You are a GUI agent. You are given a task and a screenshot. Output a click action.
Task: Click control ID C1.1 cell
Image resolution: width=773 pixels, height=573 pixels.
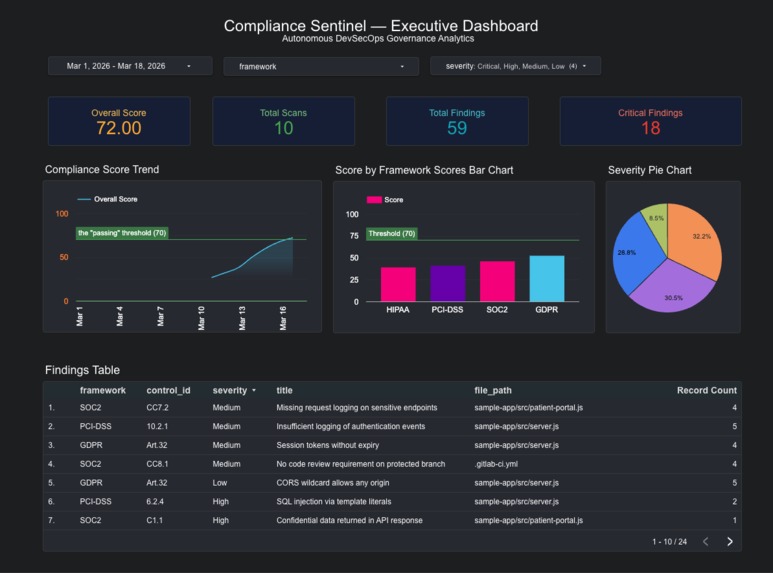coord(154,520)
